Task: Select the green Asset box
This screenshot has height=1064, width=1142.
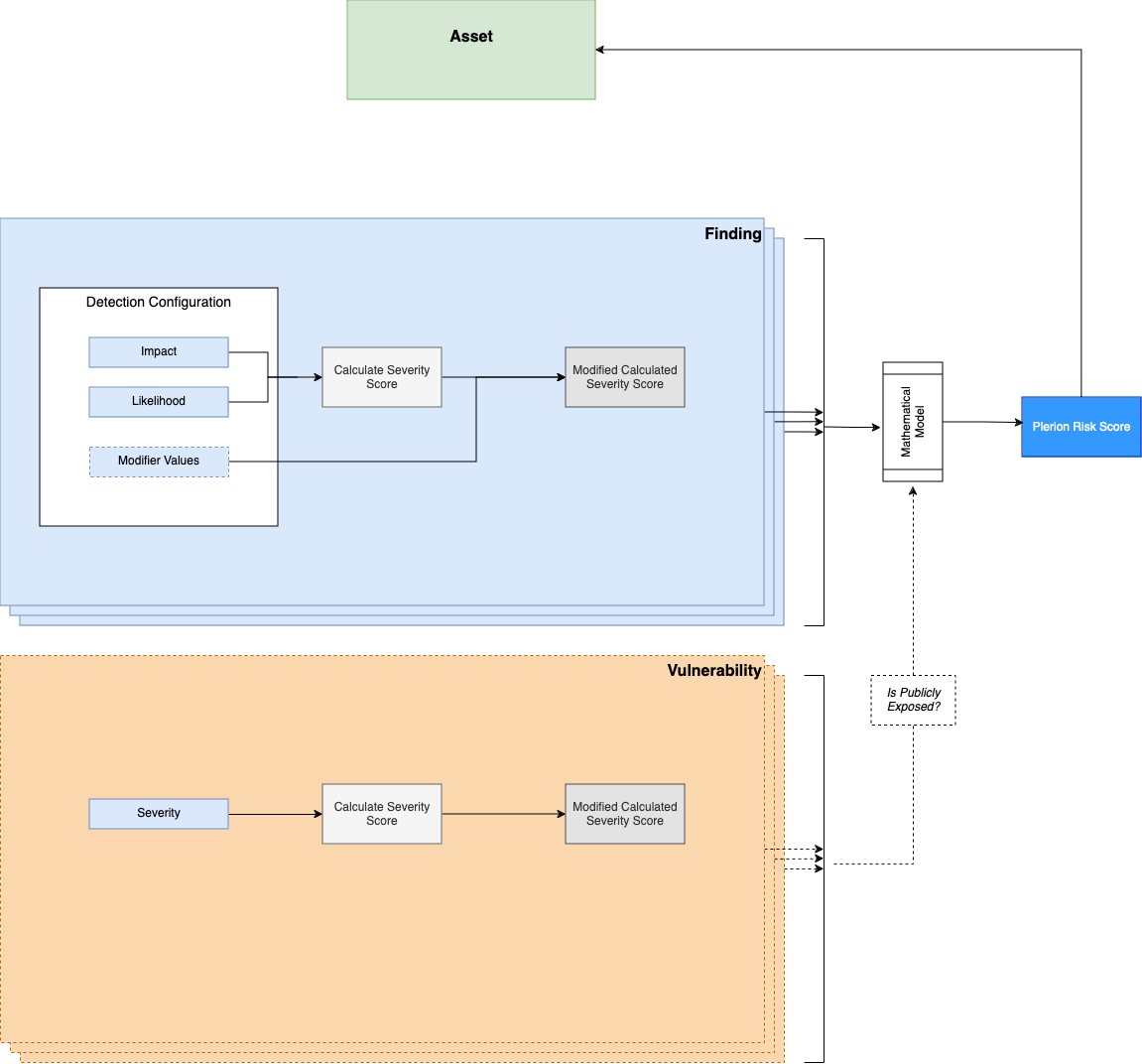Action: [471, 50]
